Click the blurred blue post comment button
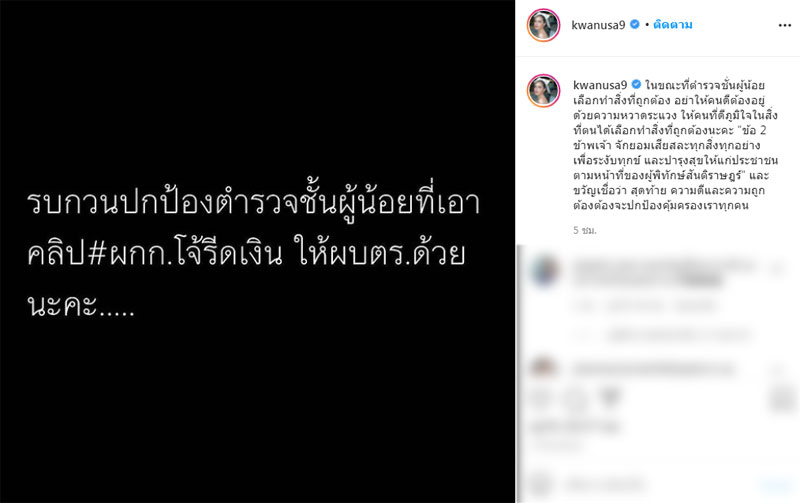The height and width of the screenshot is (503, 800). coord(777,485)
